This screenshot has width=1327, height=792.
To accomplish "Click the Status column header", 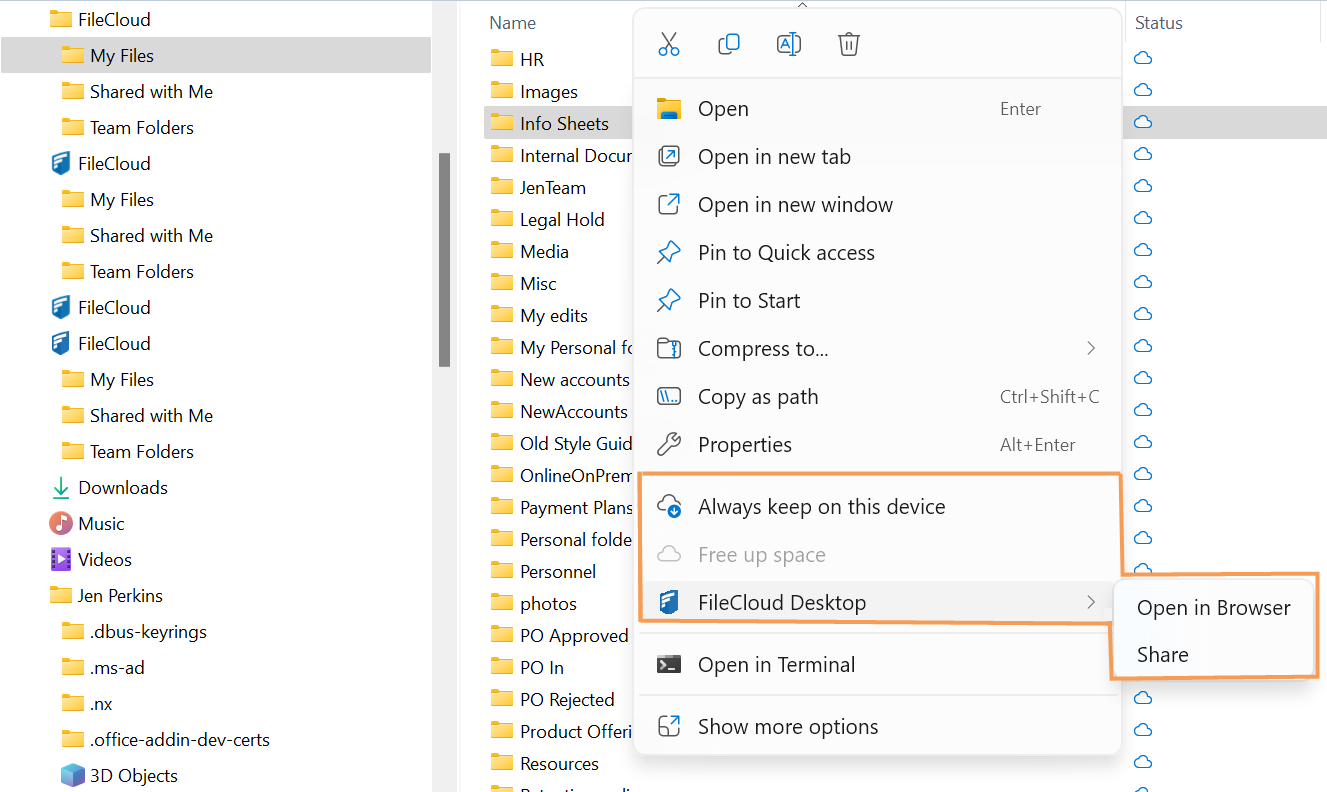I will [1159, 23].
